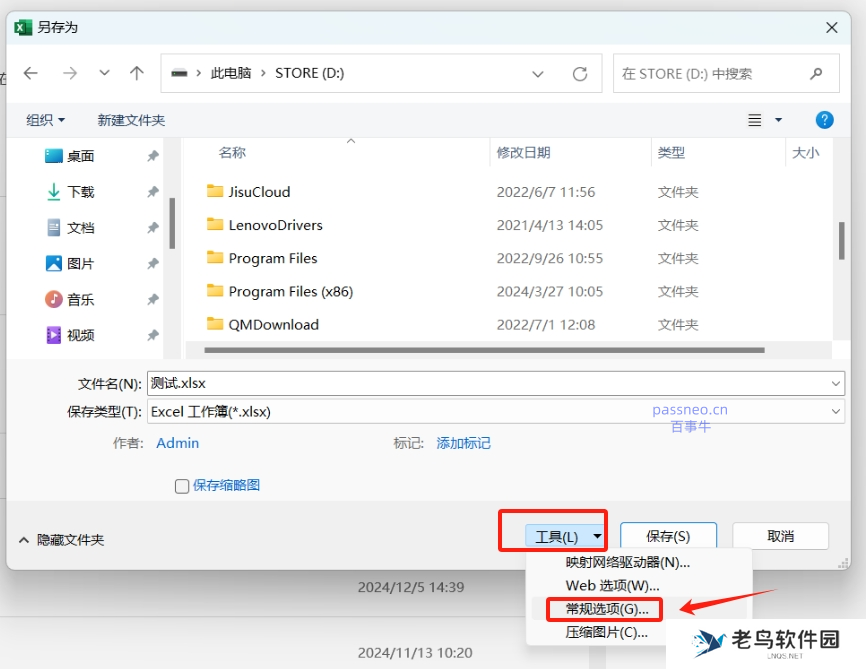This screenshot has height=669, width=866.
Task: Open the 保存类型 file type dropdown
Action: click(836, 411)
